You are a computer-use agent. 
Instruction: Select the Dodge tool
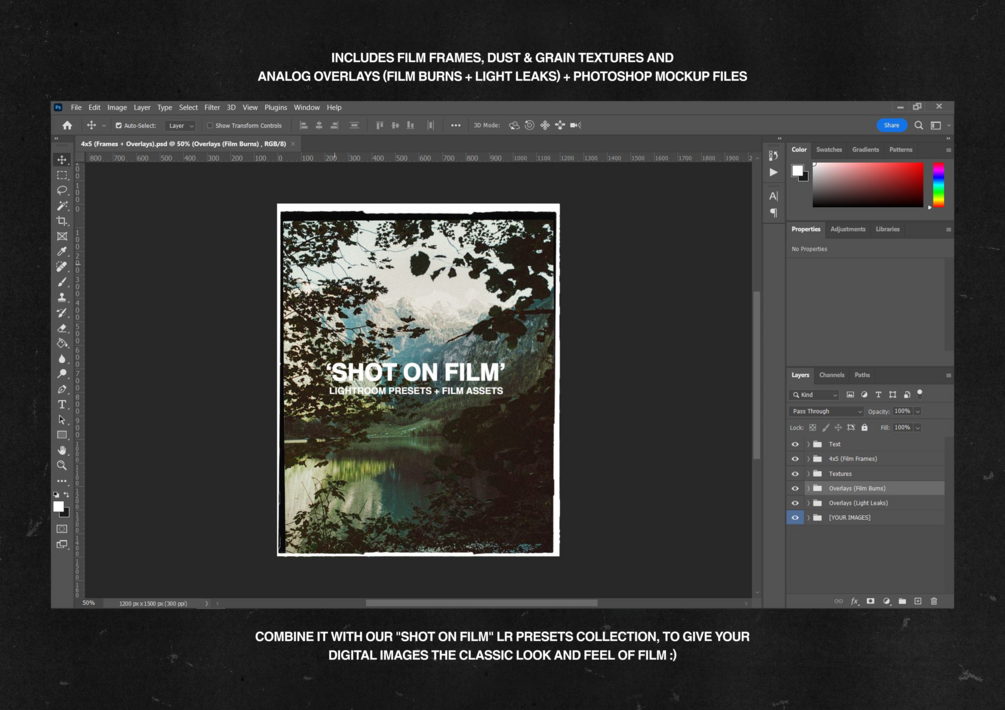(62, 374)
